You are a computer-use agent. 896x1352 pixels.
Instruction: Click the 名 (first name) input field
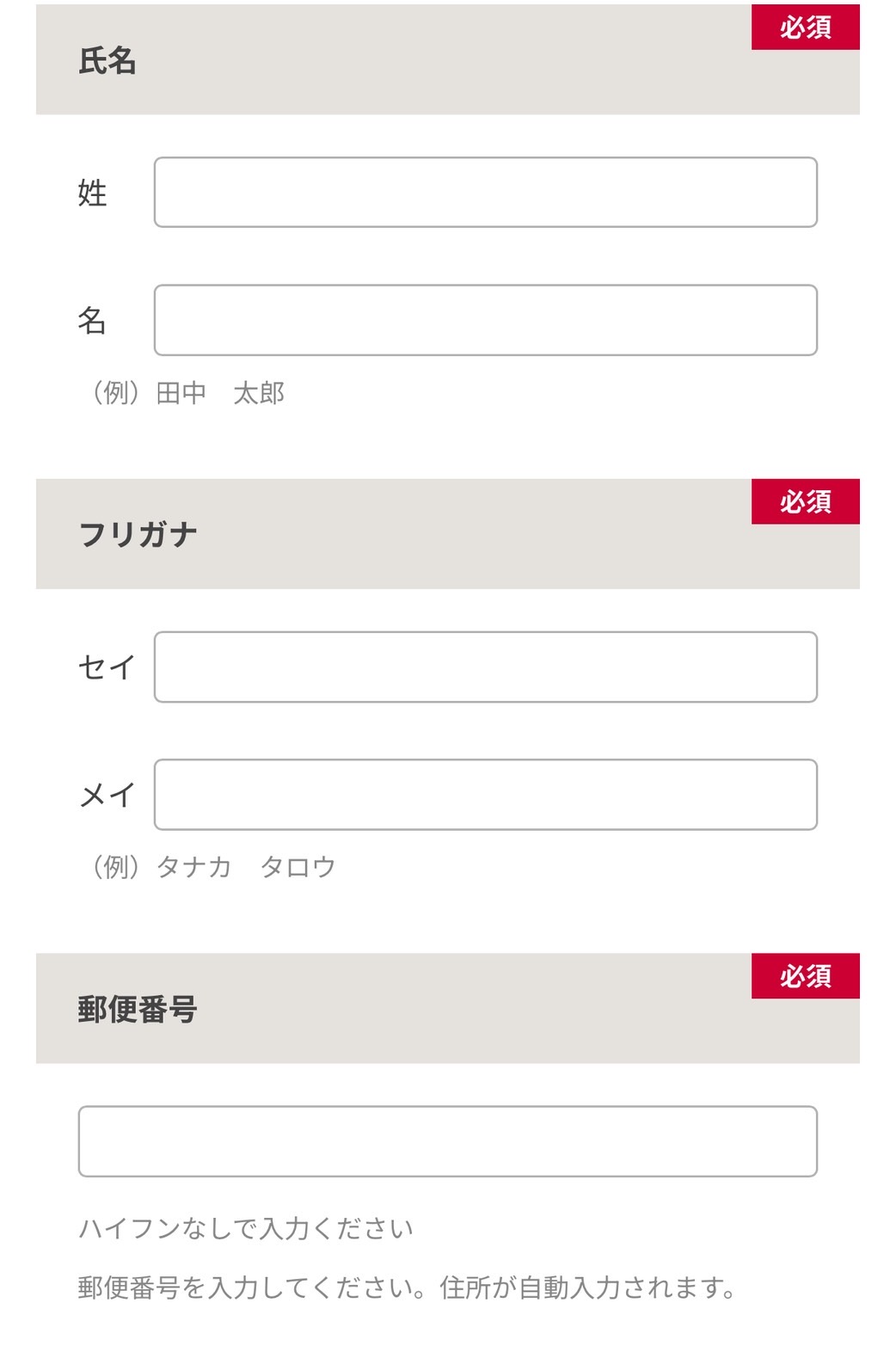tap(484, 320)
